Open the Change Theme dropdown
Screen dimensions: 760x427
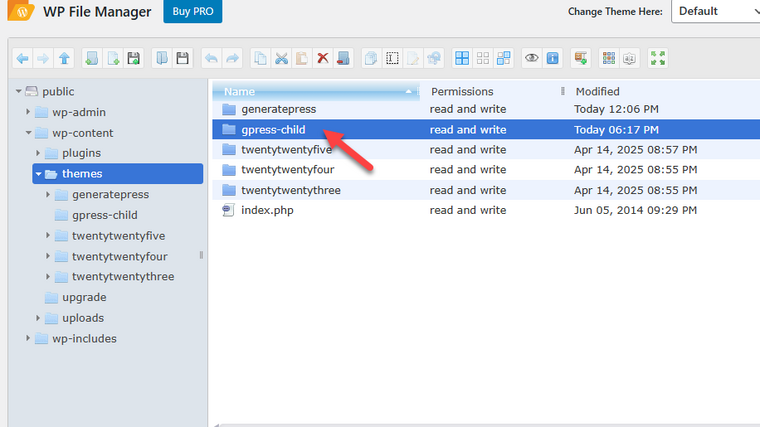point(715,11)
